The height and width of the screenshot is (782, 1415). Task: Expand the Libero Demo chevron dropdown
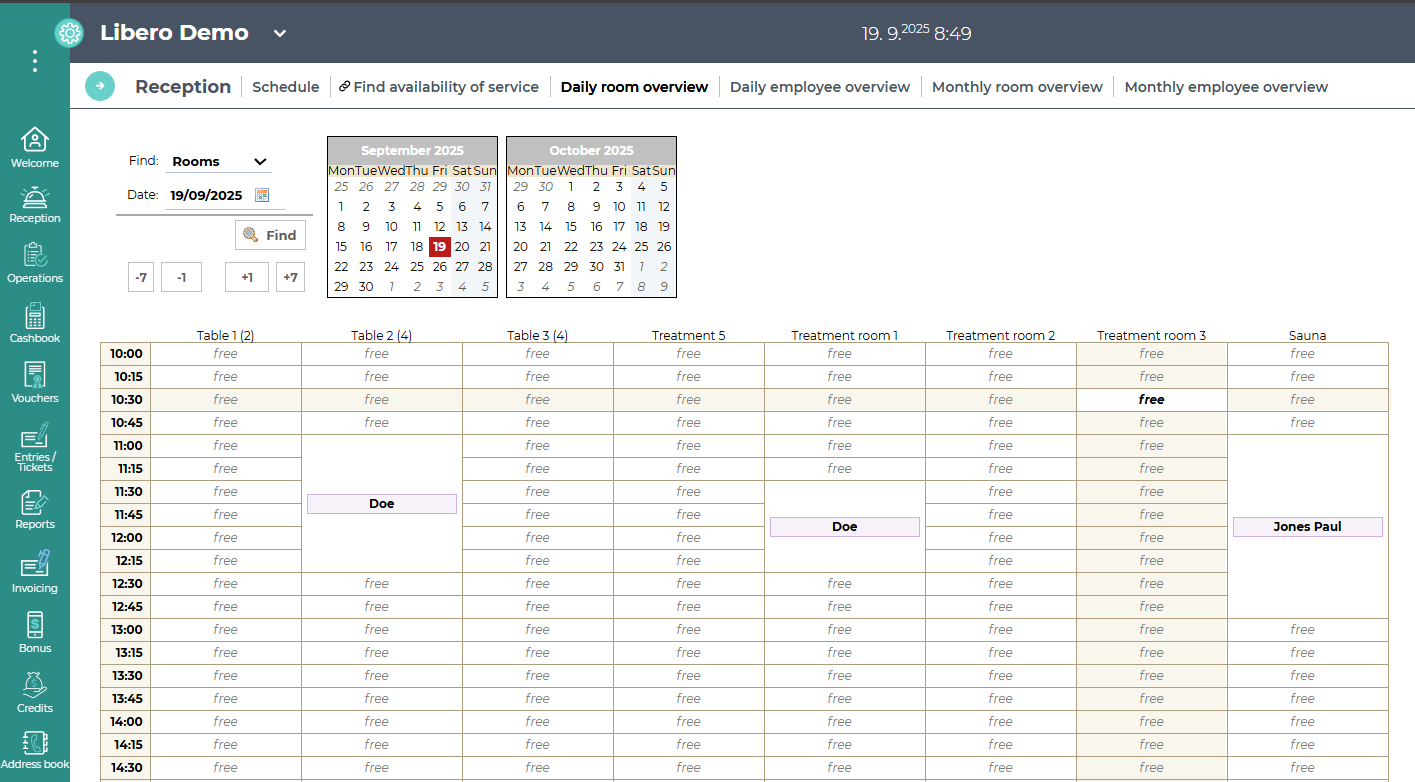(280, 33)
